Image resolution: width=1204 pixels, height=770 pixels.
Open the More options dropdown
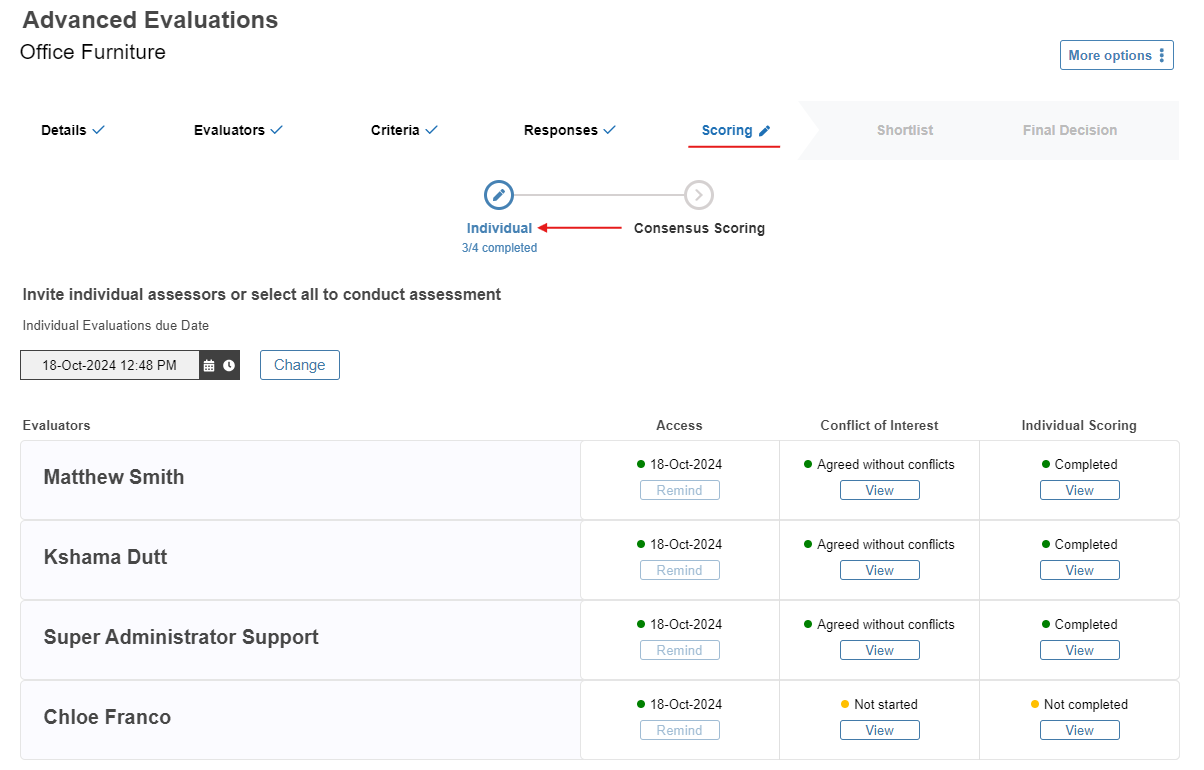1116,55
